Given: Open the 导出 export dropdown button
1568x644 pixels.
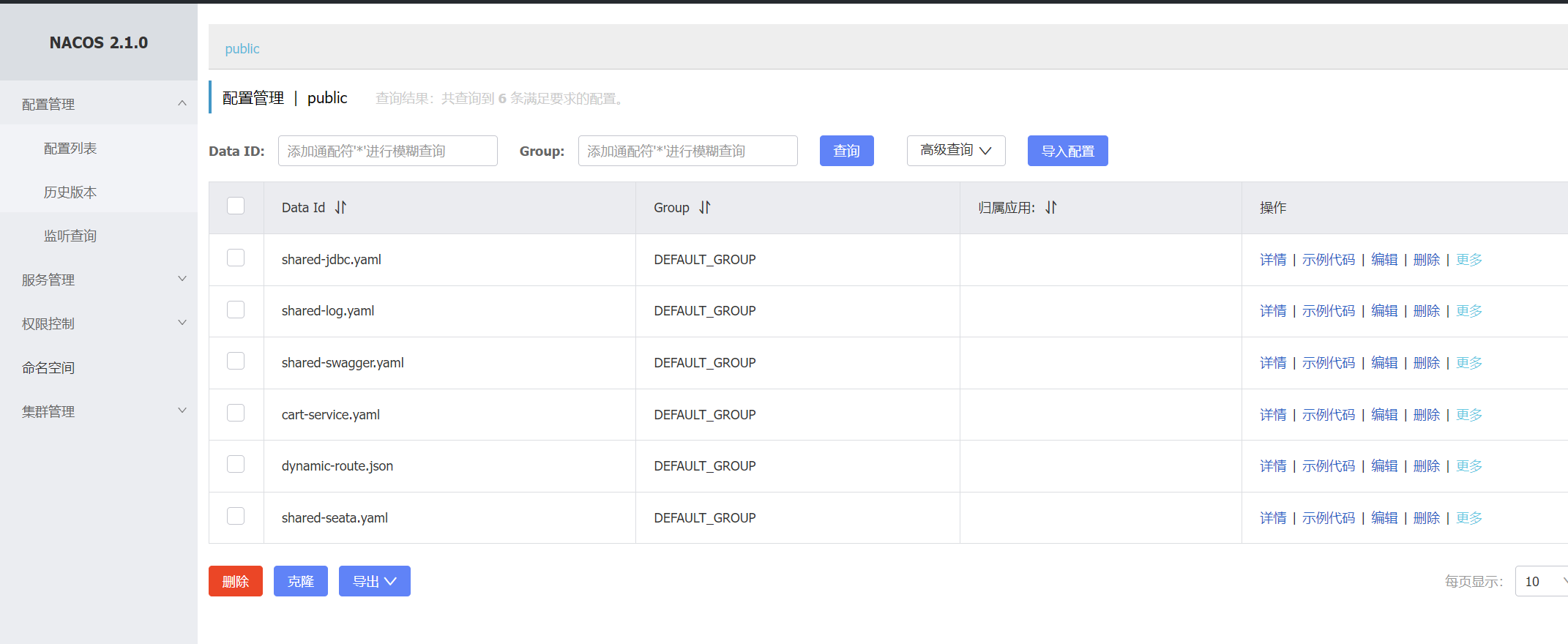Looking at the screenshot, I should coord(374,581).
